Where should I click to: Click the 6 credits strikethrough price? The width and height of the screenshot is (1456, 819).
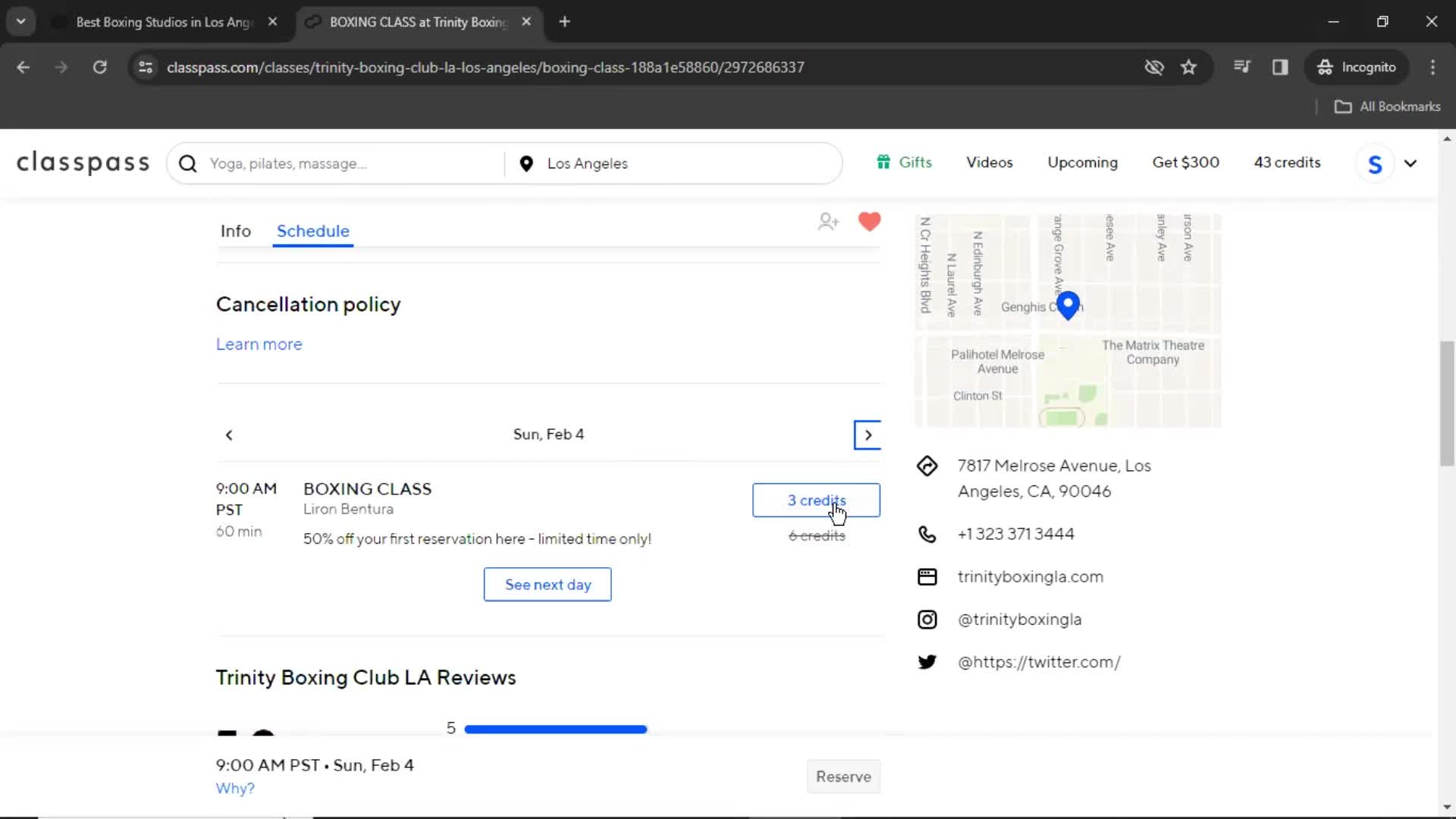pyautogui.click(x=816, y=536)
